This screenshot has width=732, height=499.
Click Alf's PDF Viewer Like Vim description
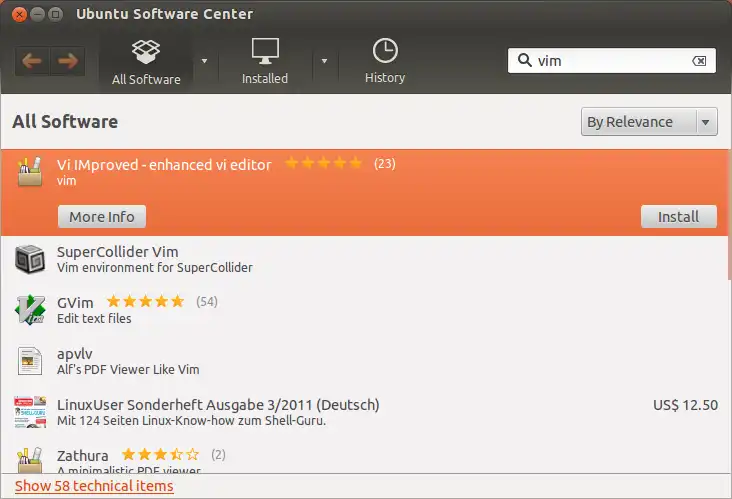pyautogui.click(x=128, y=370)
